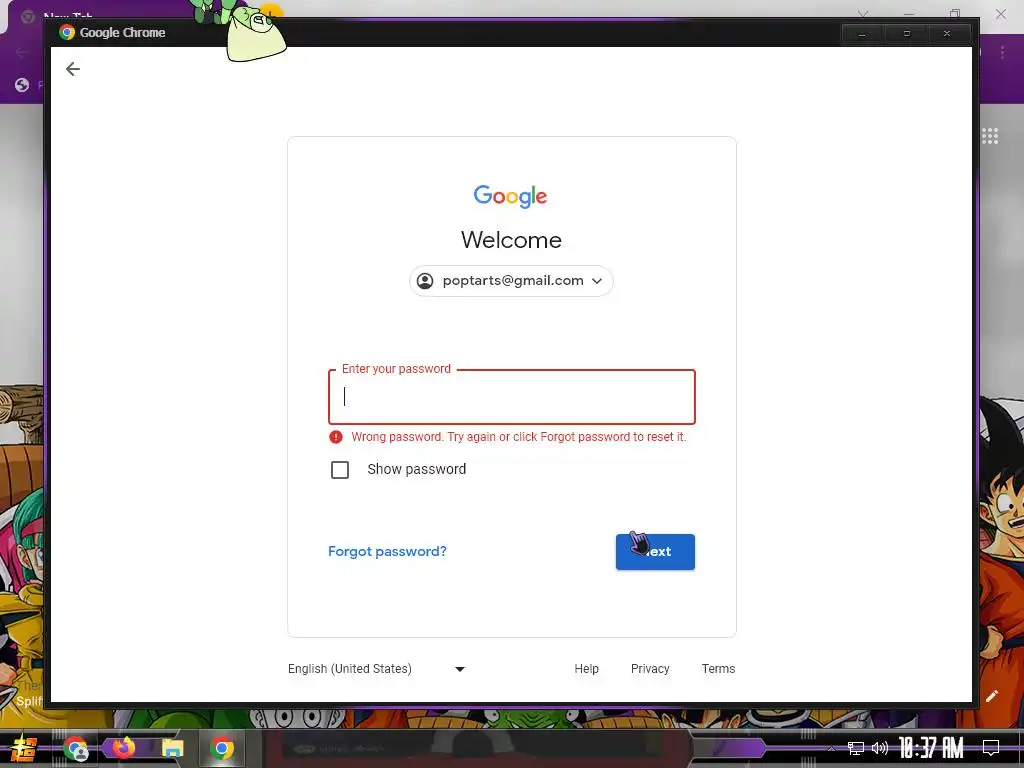Open the Forgot password? link
1024x768 pixels.
[x=387, y=551]
